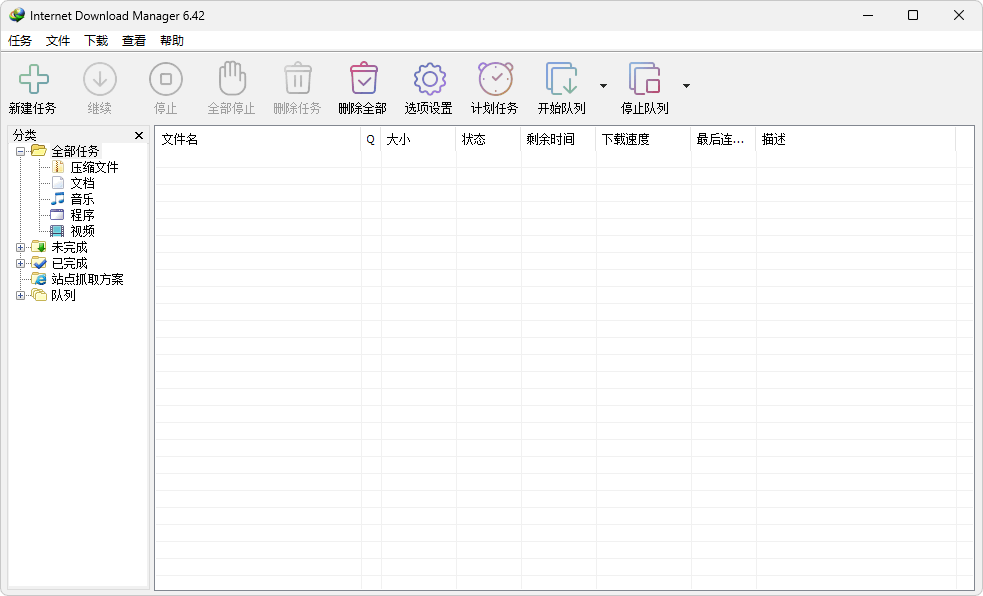Expand the 未完成 tree node
983x596 pixels.
click(22, 246)
